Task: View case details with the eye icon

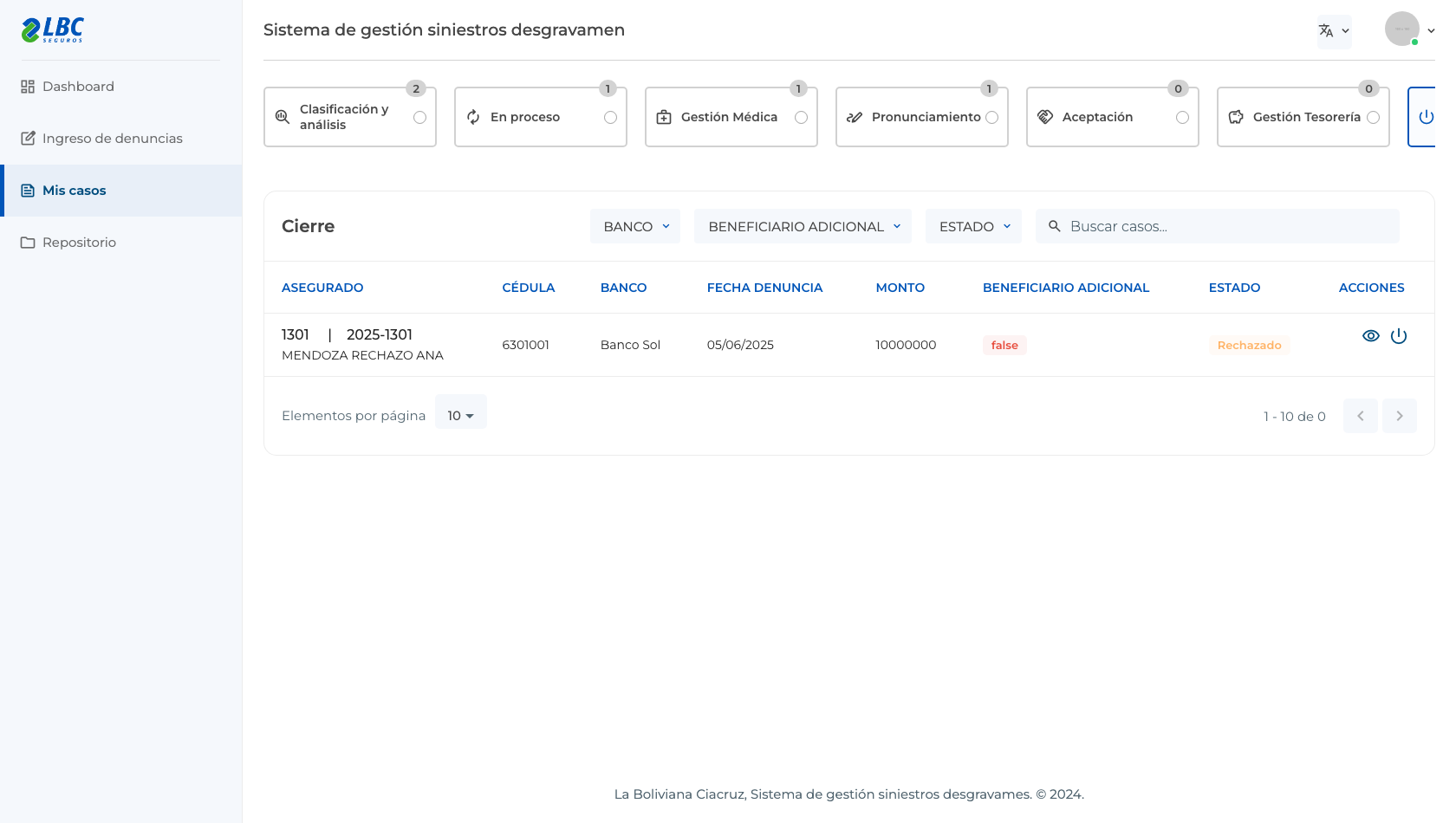Action: point(1371,336)
